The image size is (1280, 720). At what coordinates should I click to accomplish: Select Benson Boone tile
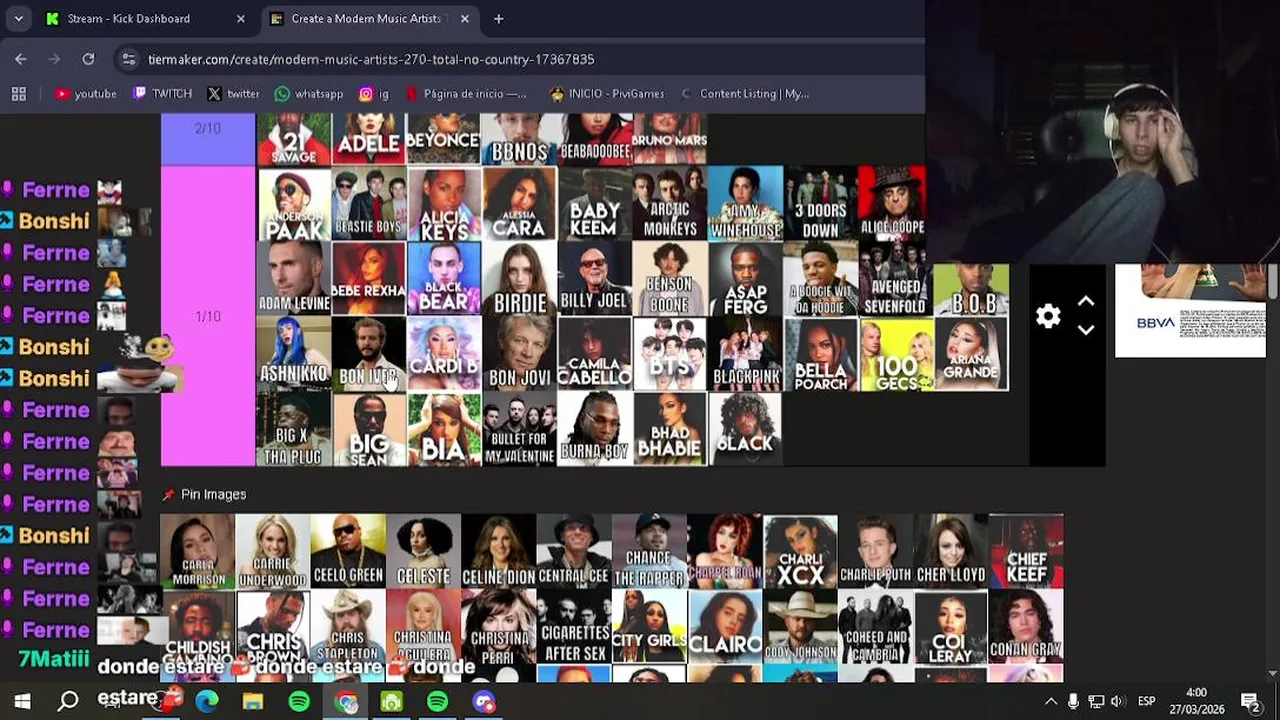tap(669, 279)
